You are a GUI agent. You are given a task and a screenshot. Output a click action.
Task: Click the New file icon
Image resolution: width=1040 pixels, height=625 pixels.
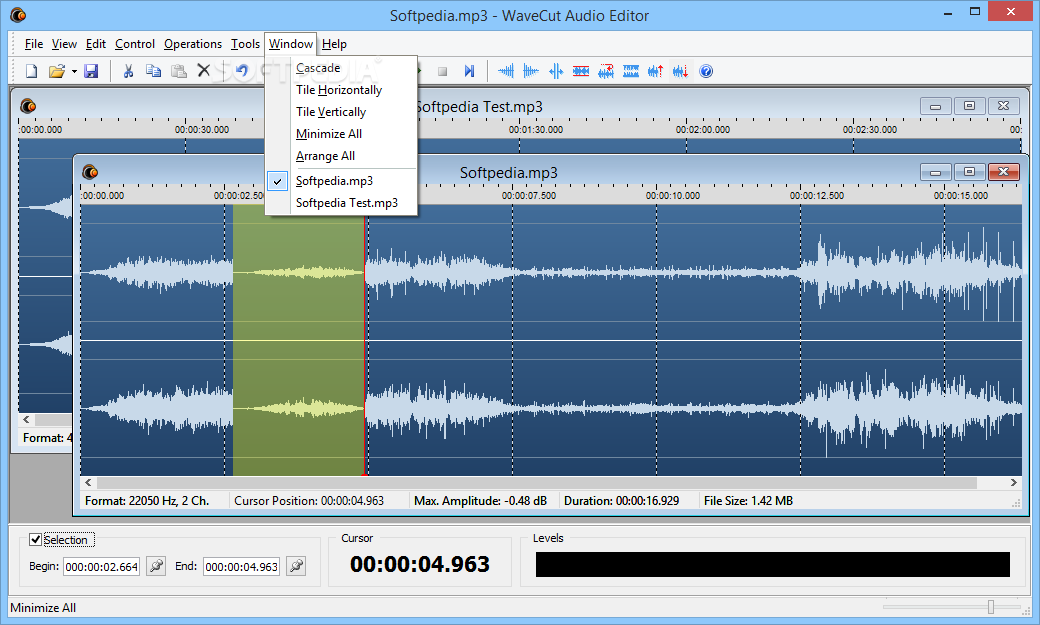[x=31, y=71]
